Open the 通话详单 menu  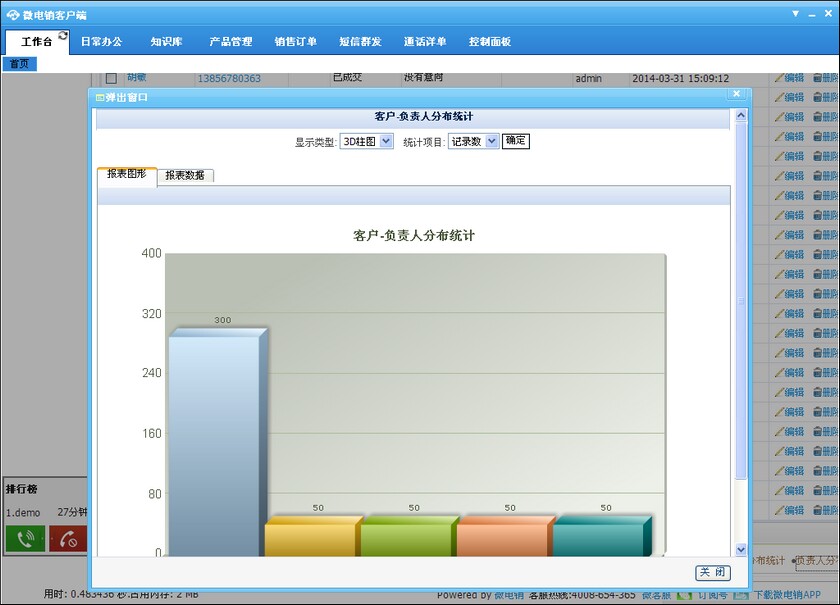pyautogui.click(x=425, y=42)
